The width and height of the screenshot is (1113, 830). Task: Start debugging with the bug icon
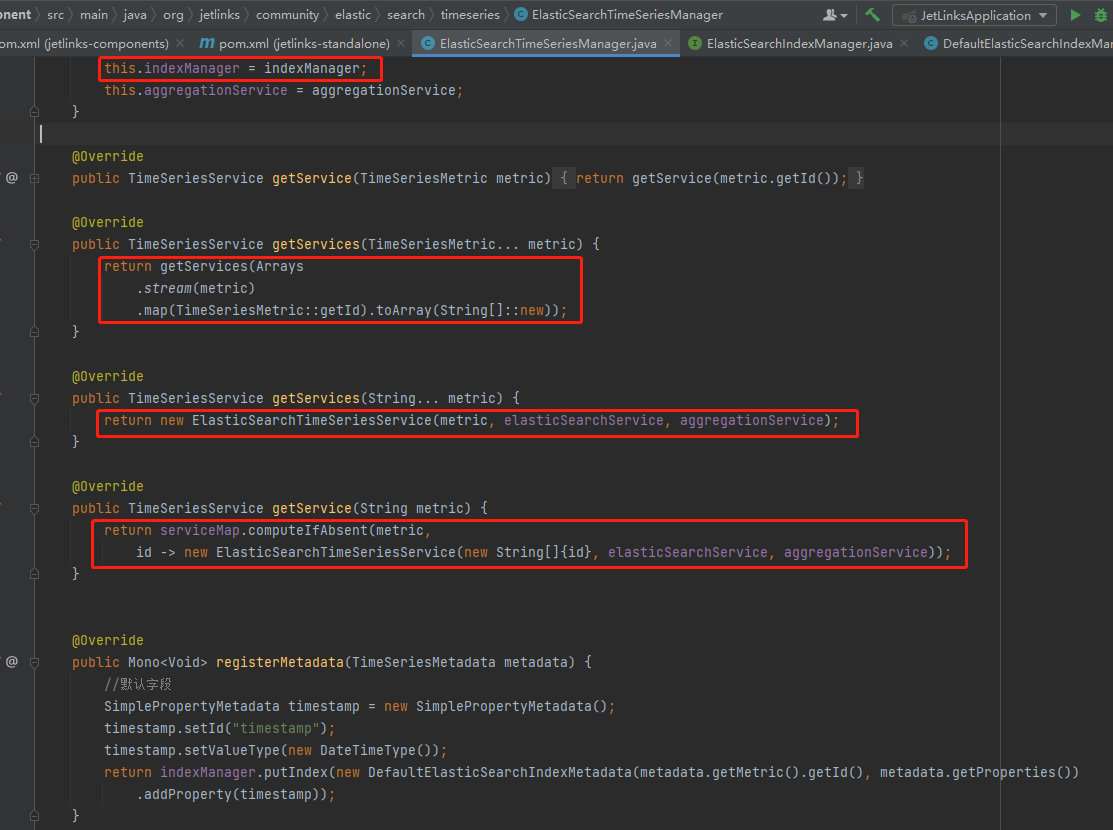tap(1100, 15)
